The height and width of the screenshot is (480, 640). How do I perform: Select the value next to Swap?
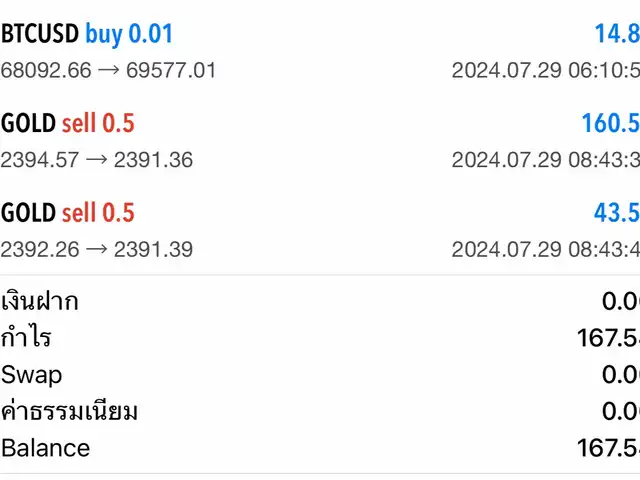(621, 375)
